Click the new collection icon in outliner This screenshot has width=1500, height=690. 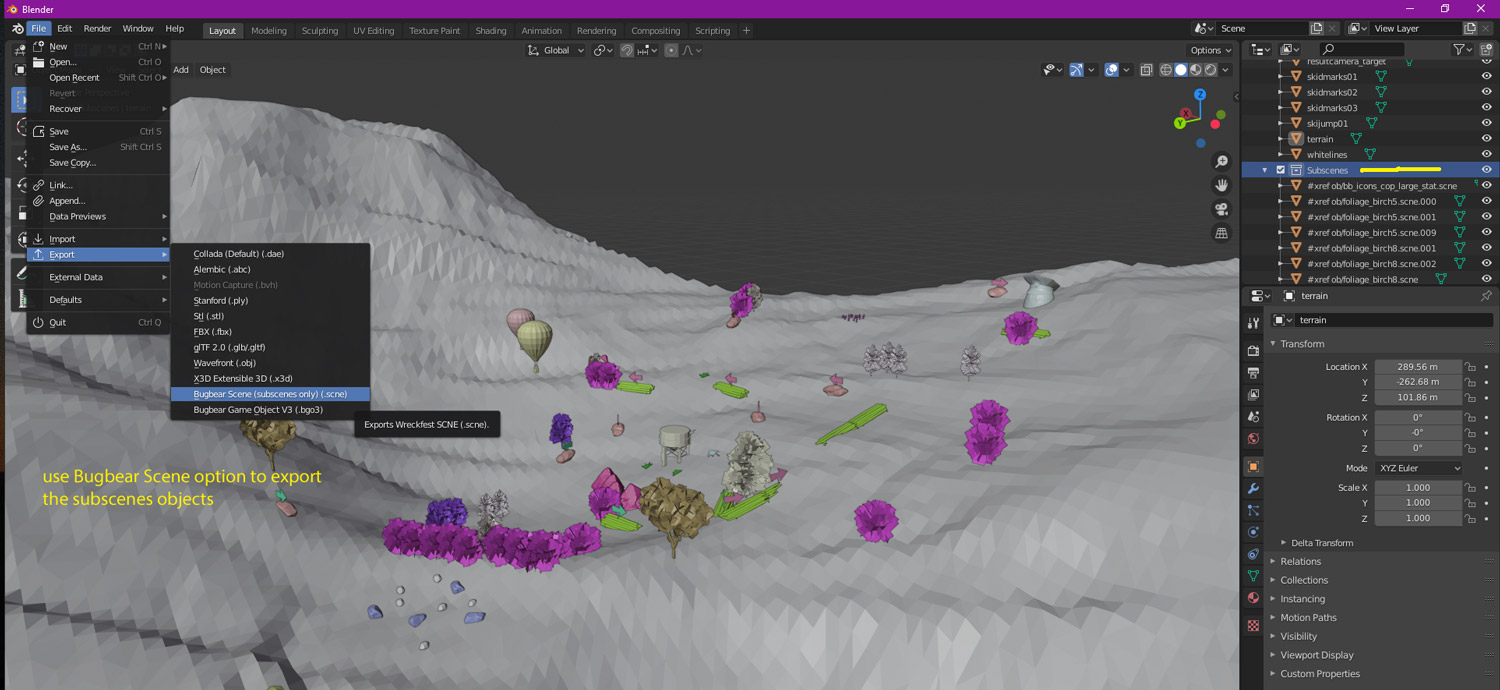pos(1486,49)
